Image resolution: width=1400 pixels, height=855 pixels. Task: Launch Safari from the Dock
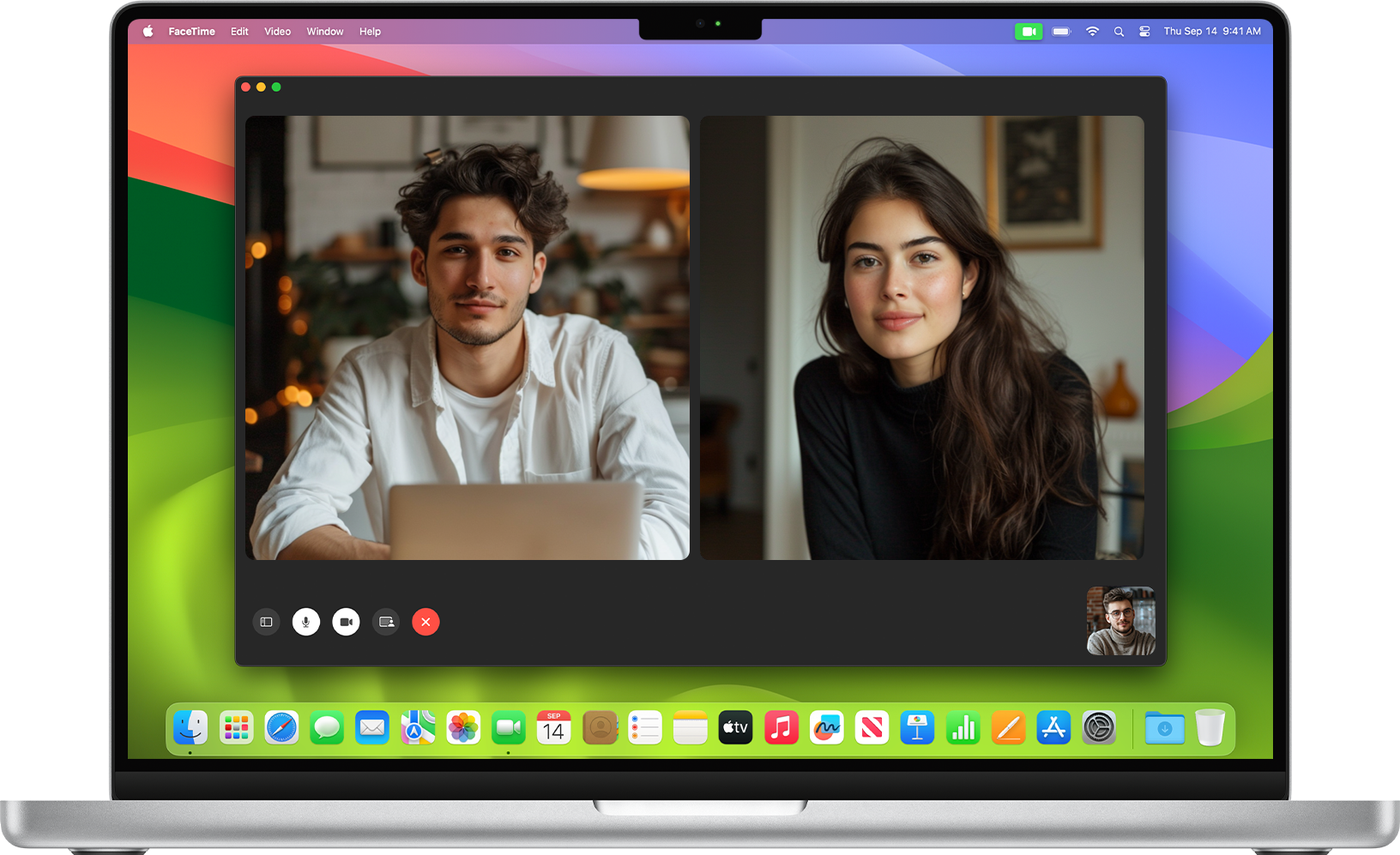pyautogui.click(x=281, y=728)
